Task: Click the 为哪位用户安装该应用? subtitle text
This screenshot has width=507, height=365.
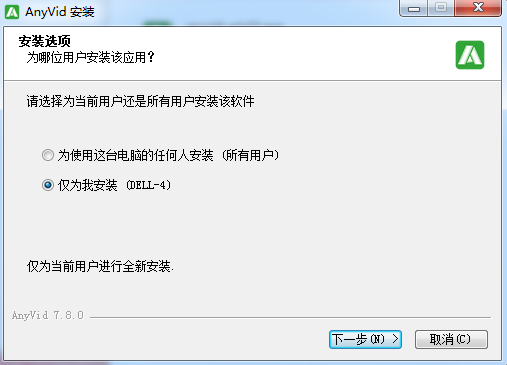Action: [x=90, y=57]
